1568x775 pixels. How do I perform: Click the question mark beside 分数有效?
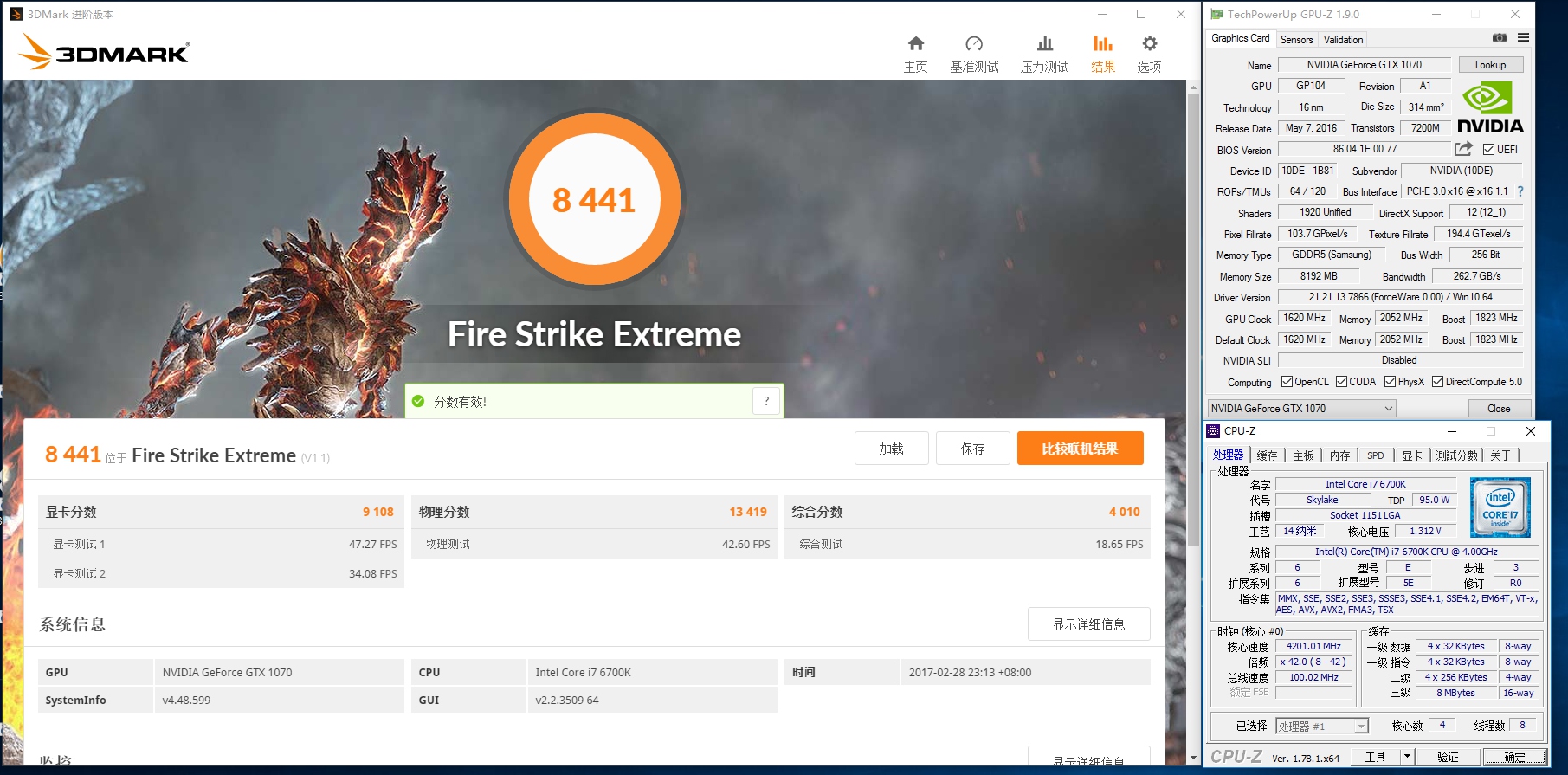pos(766,401)
